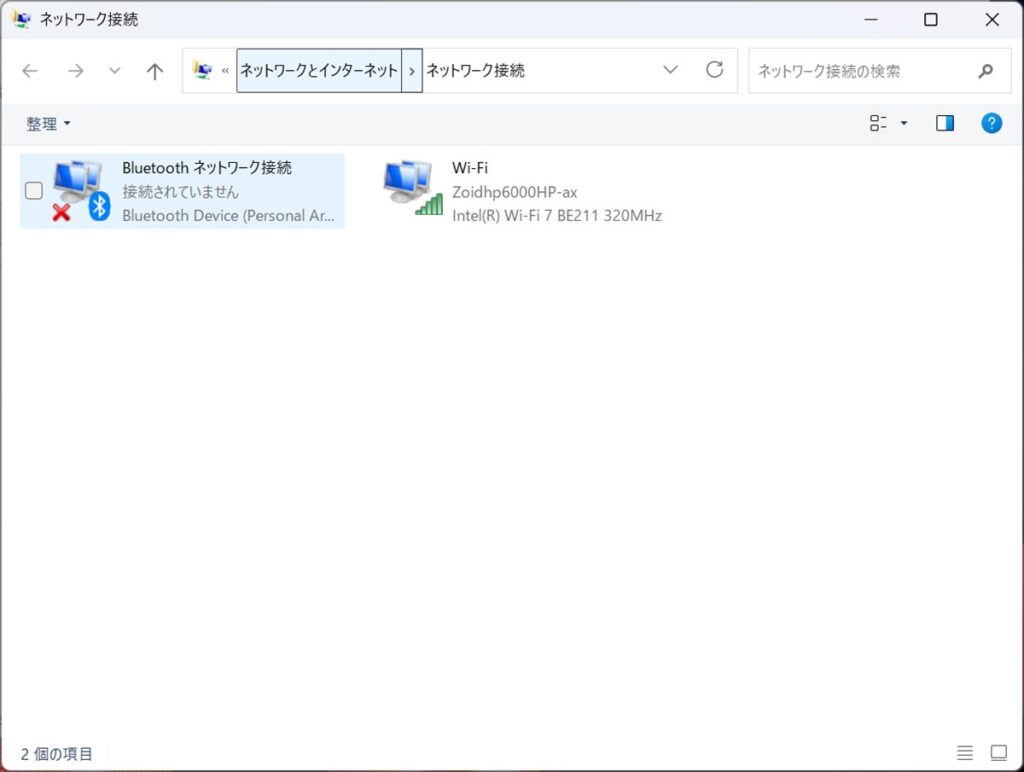The width and height of the screenshot is (1024, 772).
Task: Open recent locations dropdown chevron
Action: (x=114, y=71)
